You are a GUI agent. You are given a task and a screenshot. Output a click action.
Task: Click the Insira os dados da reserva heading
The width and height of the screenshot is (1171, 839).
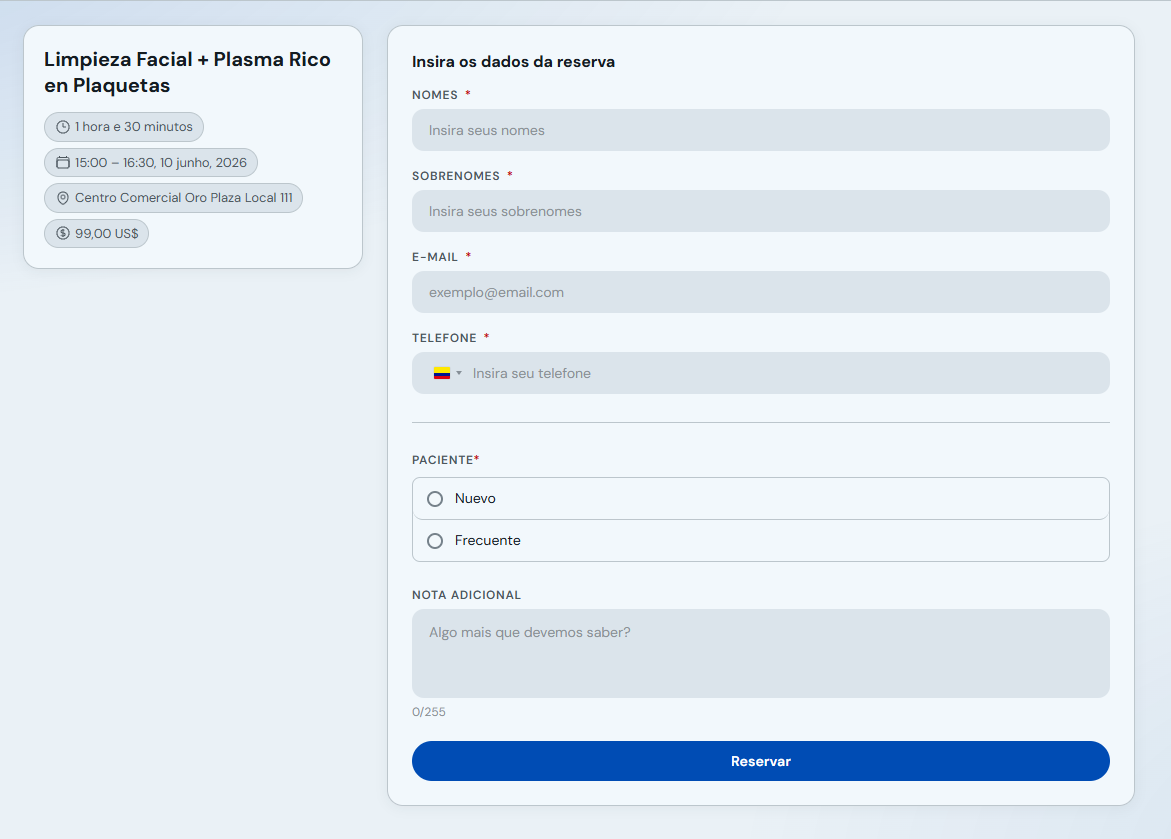coord(513,62)
